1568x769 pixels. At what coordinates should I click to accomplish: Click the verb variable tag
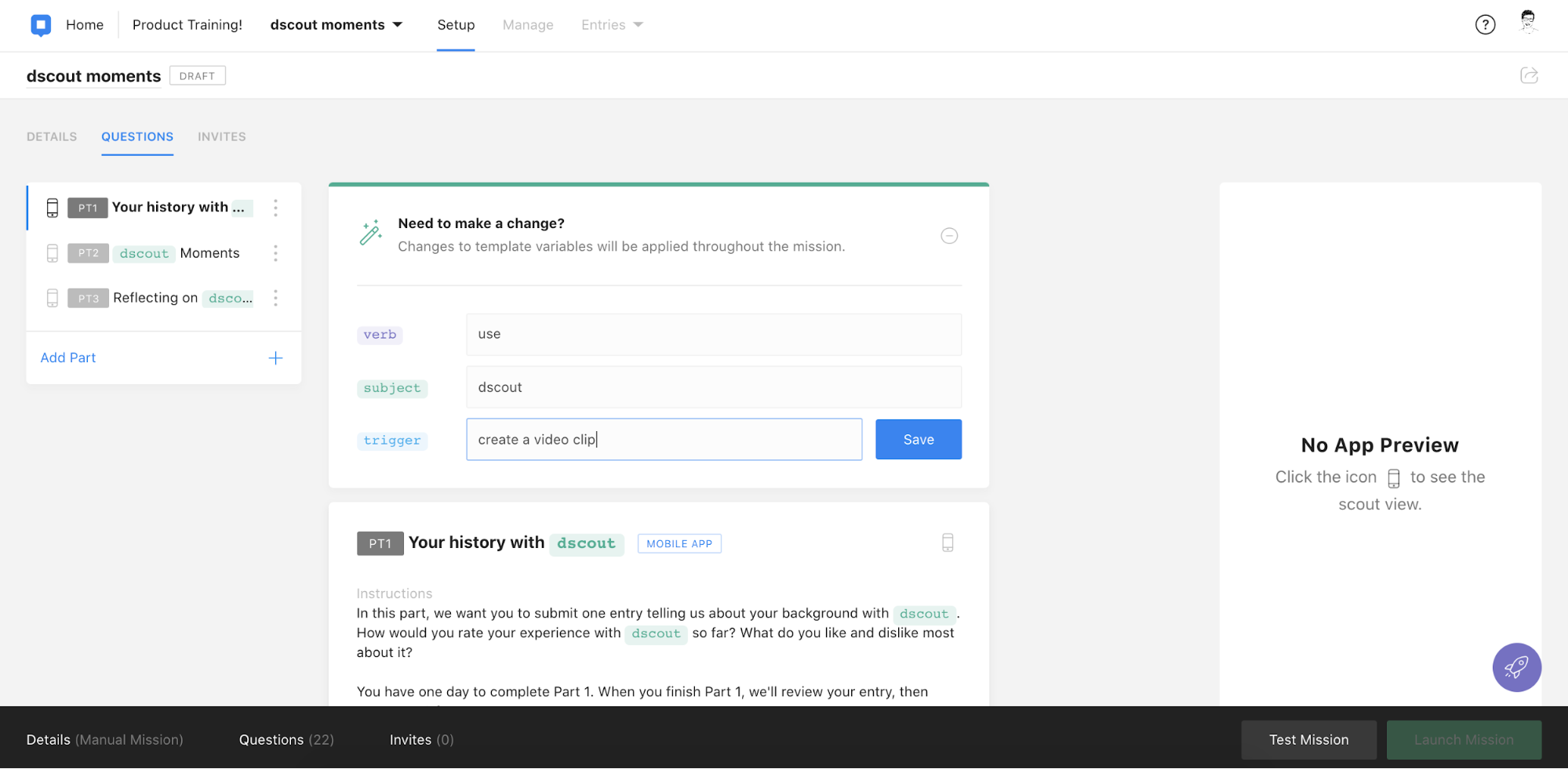pos(380,335)
